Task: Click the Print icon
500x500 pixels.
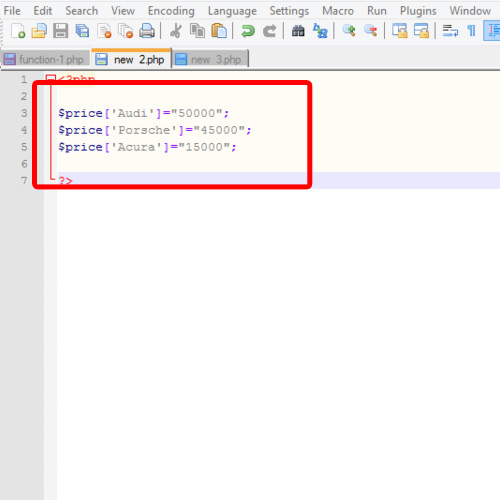Action: click(x=147, y=31)
